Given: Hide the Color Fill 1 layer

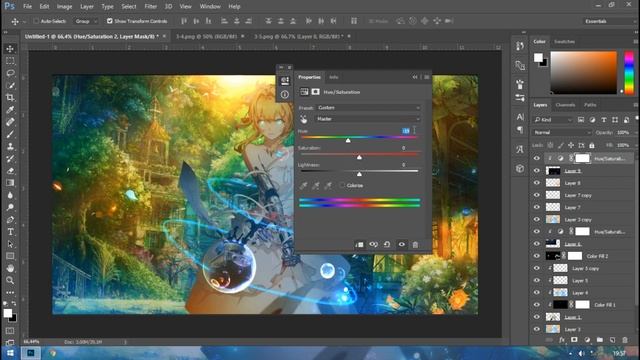Looking at the screenshot, I should pos(537,305).
